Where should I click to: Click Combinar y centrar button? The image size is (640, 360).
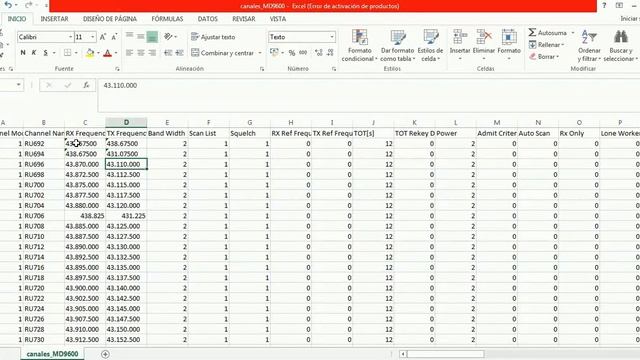tap(222, 53)
